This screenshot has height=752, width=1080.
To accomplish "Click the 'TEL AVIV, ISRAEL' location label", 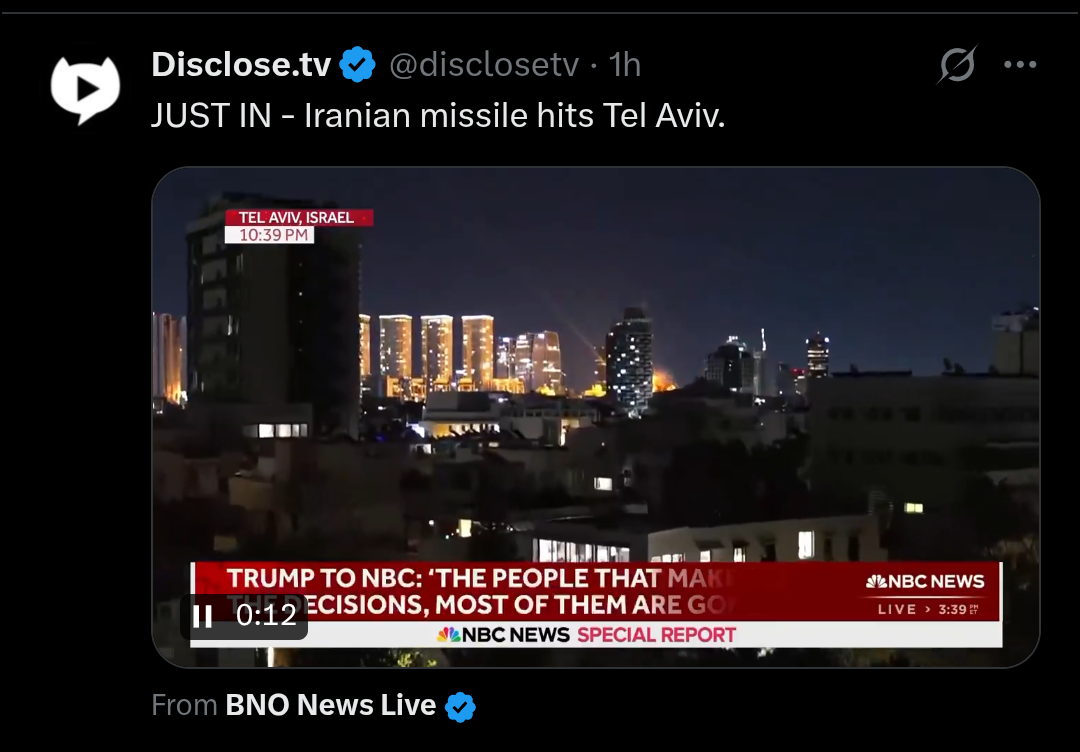I will pyautogui.click(x=298, y=218).
